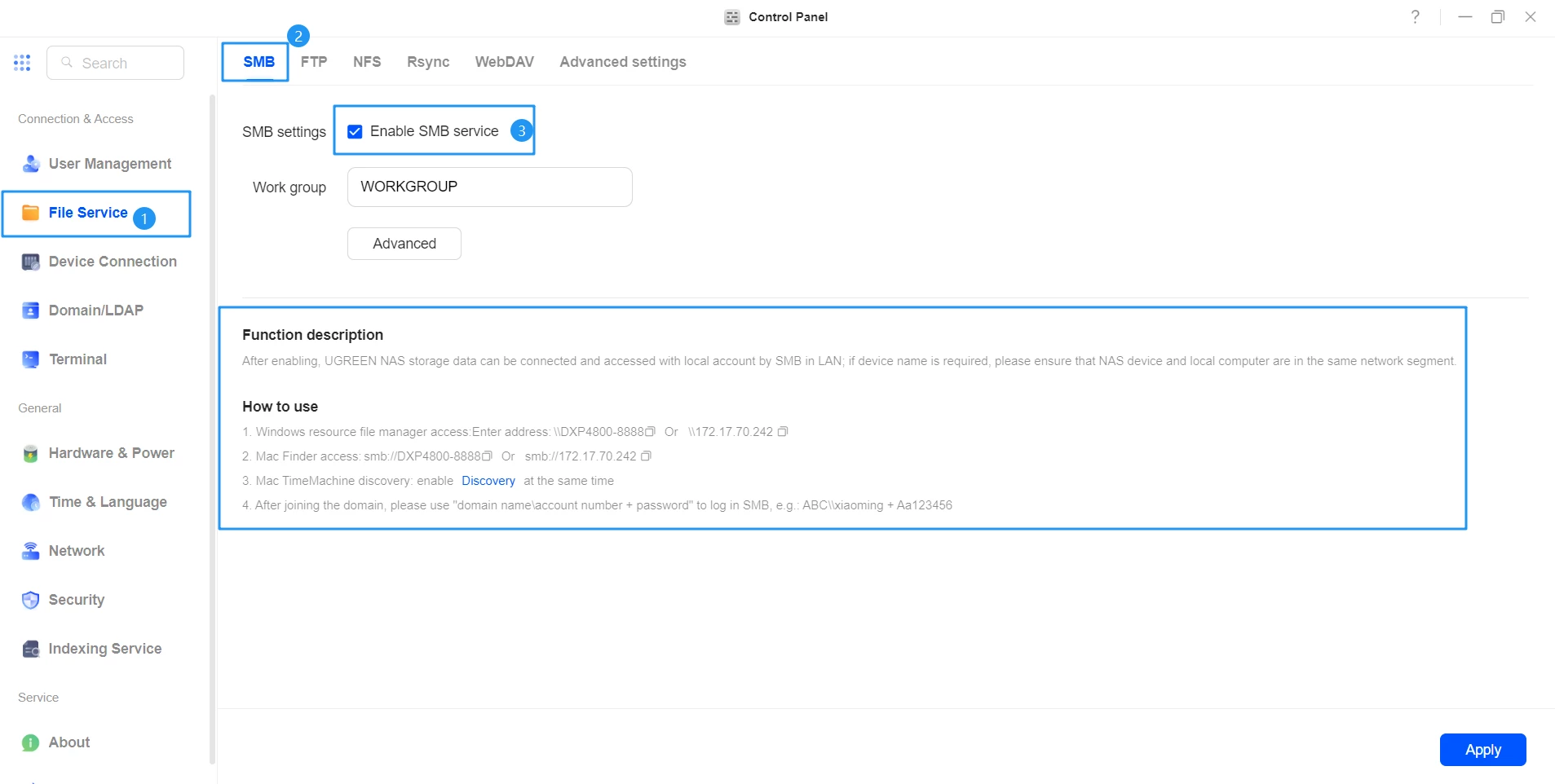The image size is (1555, 784).
Task: Follow the Discovery link
Action: tap(488, 481)
